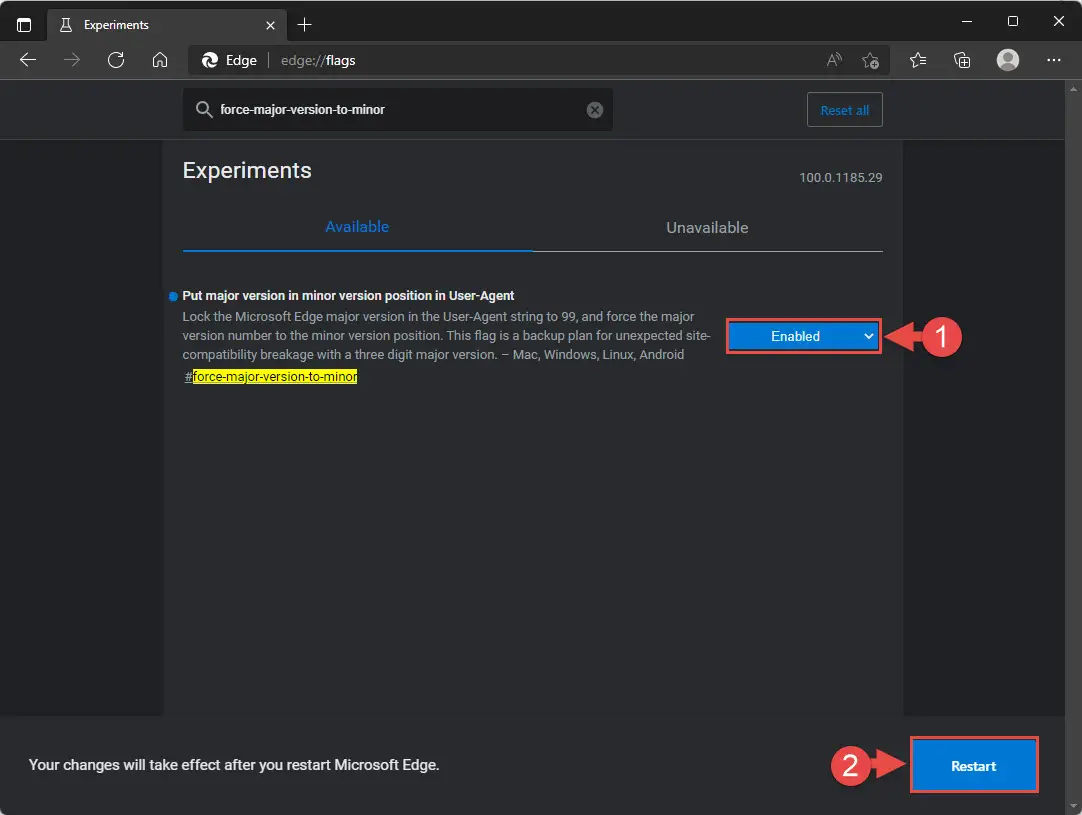Click the Restart button
Image resolution: width=1082 pixels, height=815 pixels.
pos(974,765)
